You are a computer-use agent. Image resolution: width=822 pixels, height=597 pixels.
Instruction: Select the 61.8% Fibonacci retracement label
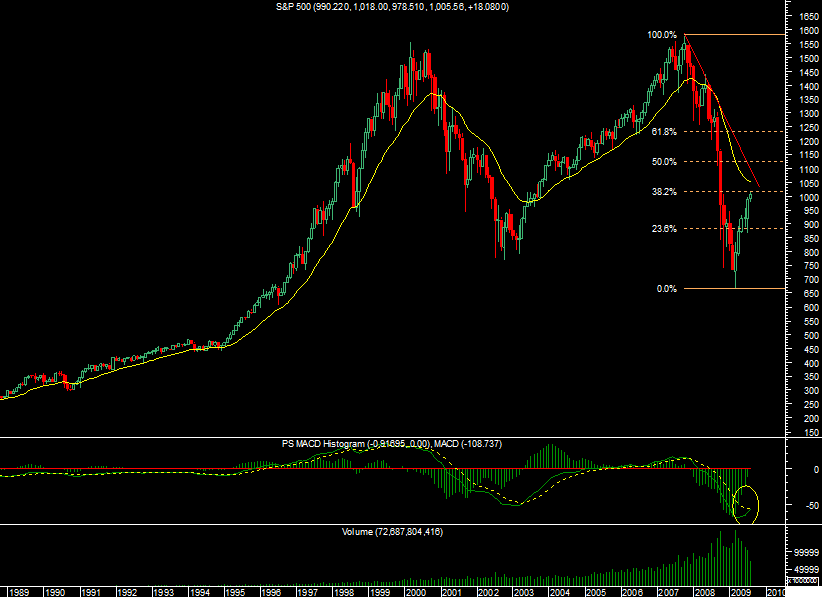(664, 132)
